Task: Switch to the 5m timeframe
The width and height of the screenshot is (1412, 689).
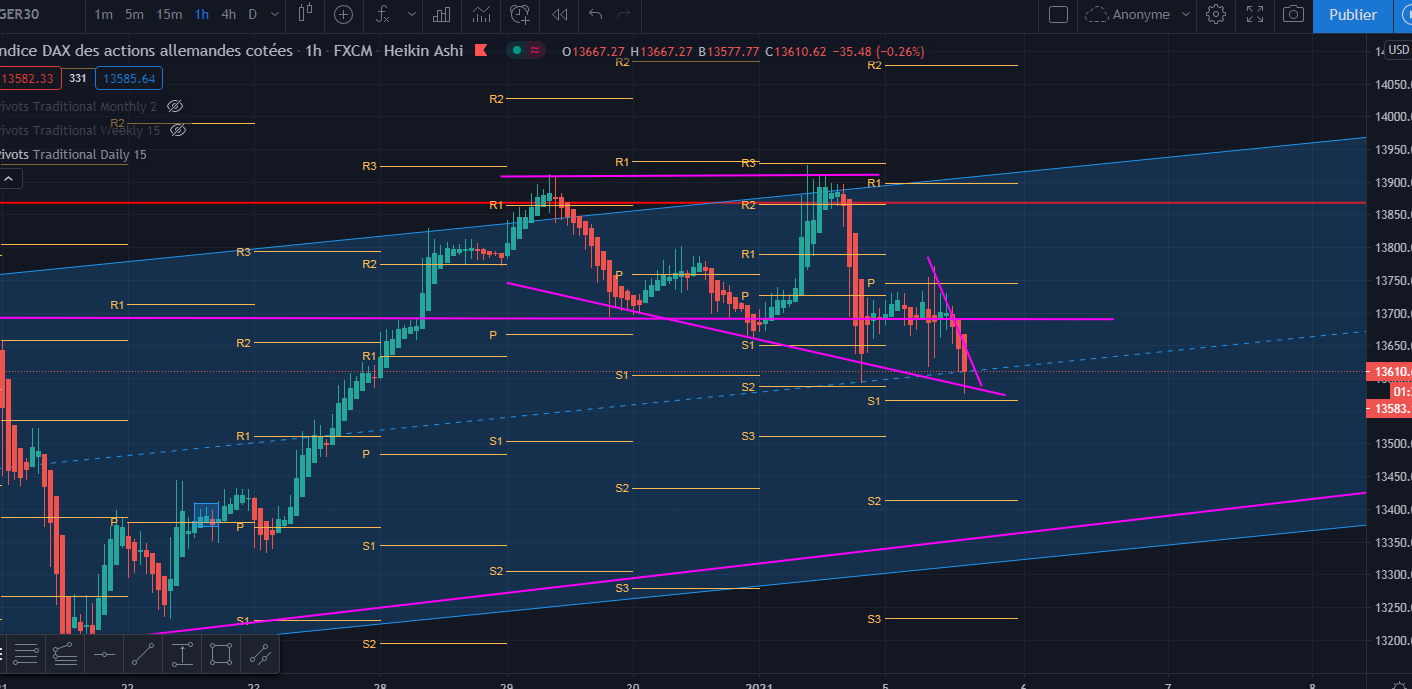Action: coord(135,14)
